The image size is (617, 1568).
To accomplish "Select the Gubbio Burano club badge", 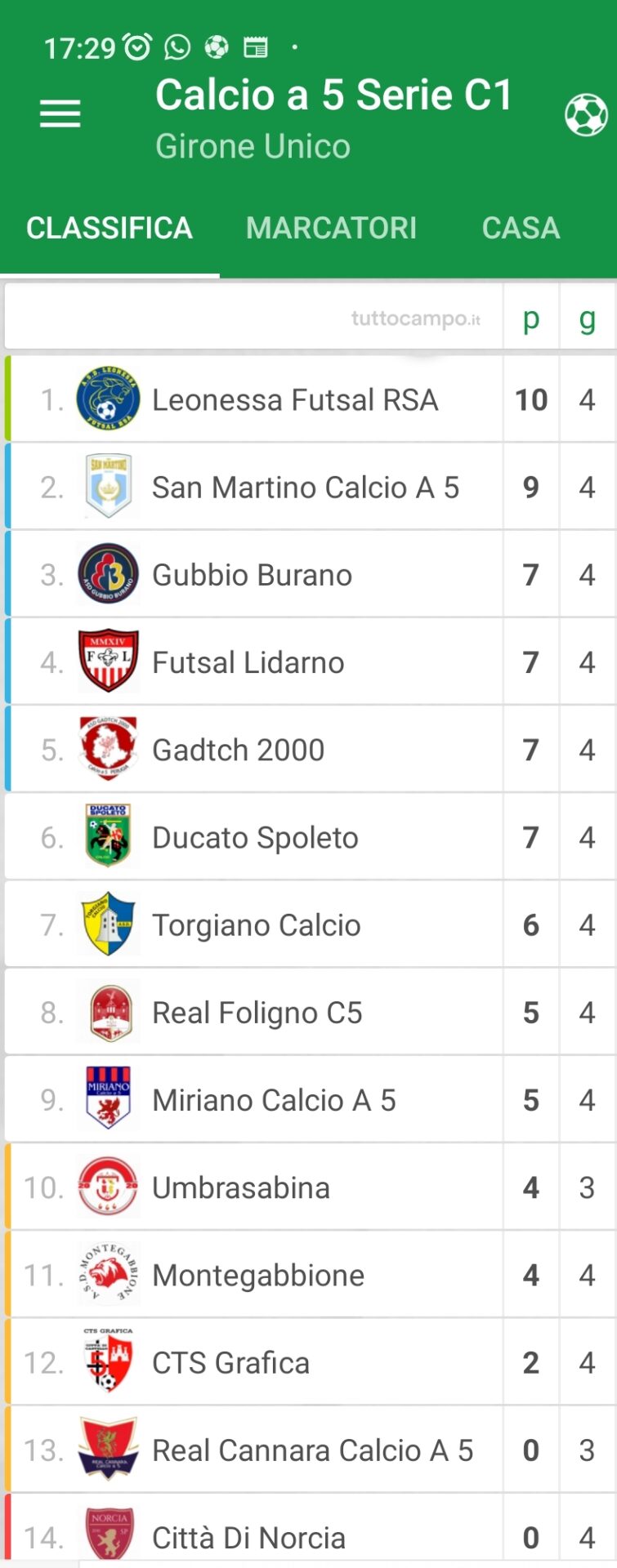I will (x=108, y=574).
